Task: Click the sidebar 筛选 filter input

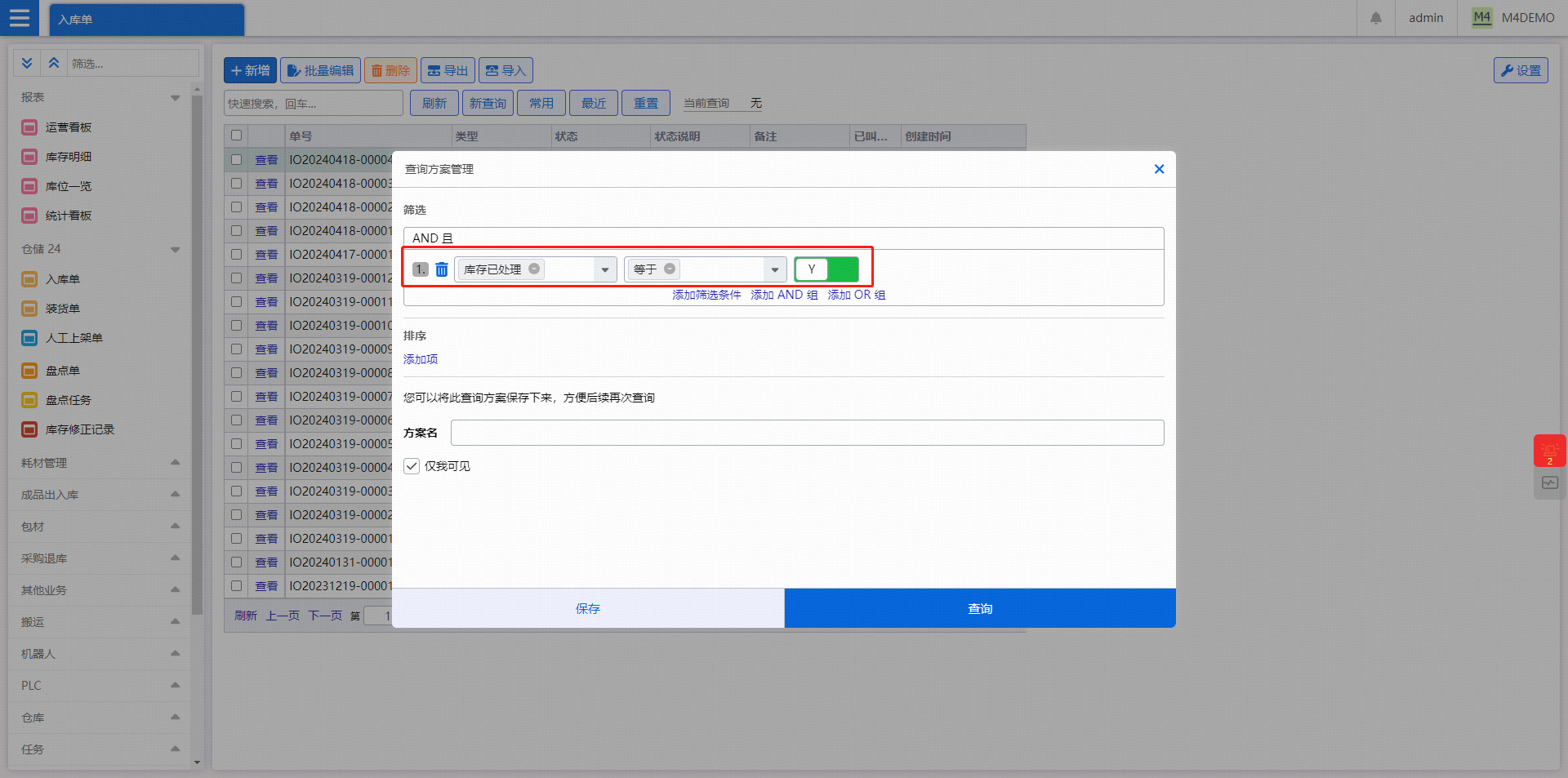Action: pyautogui.click(x=133, y=63)
